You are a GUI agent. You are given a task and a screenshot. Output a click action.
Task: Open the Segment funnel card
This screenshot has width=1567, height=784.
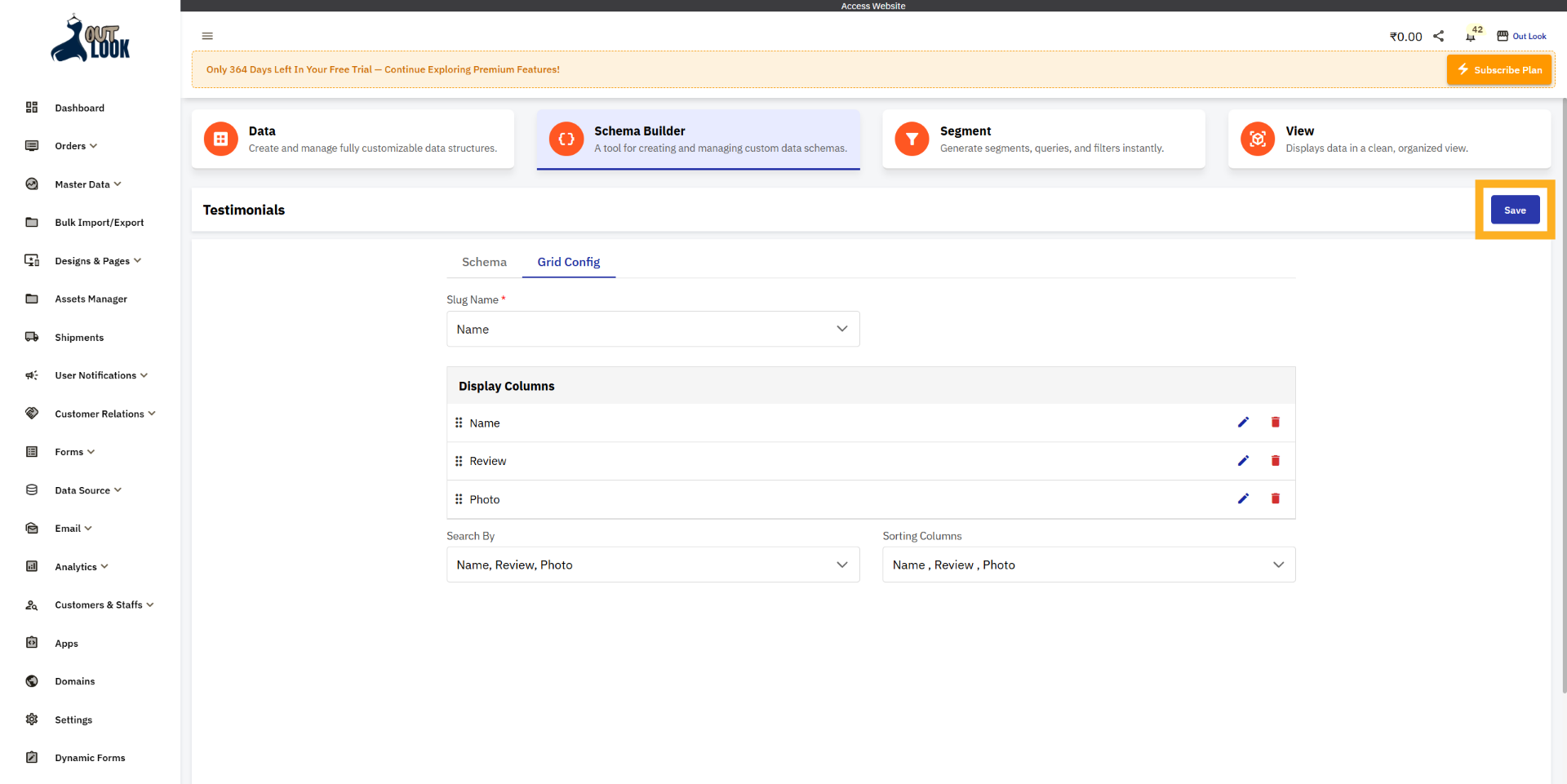click(1042, 139)
